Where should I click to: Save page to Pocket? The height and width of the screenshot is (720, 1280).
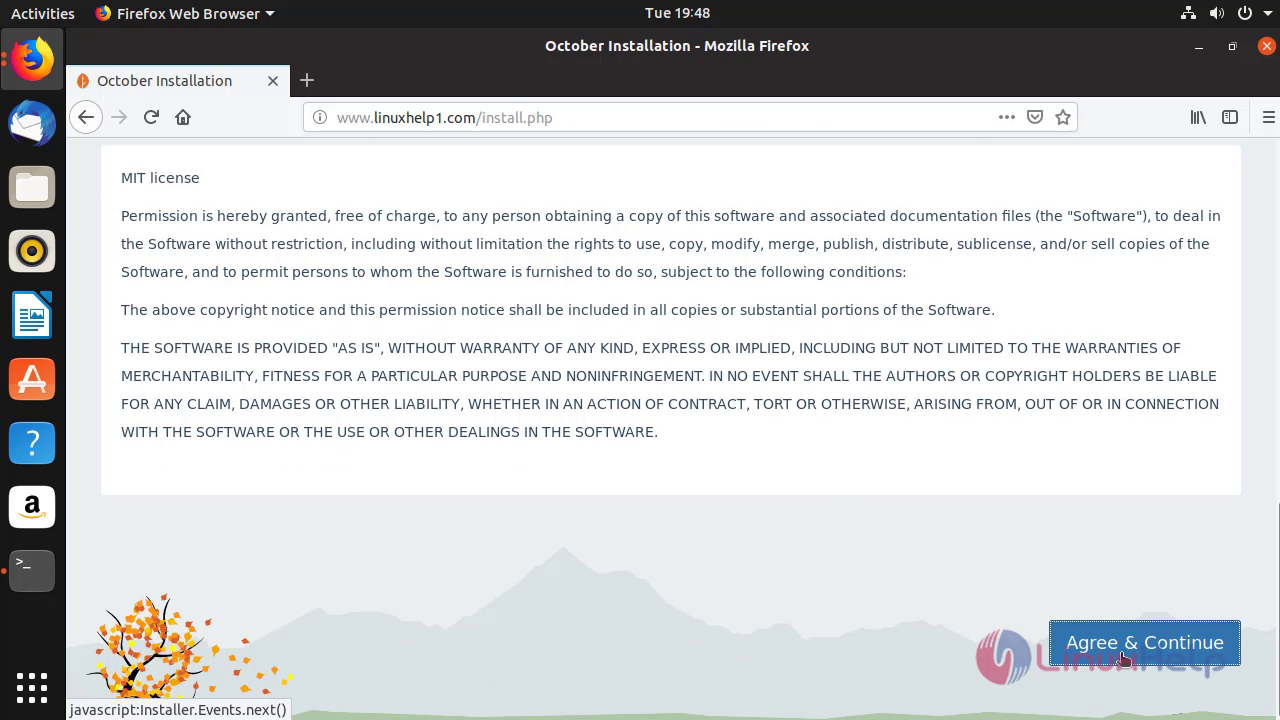1035,117
